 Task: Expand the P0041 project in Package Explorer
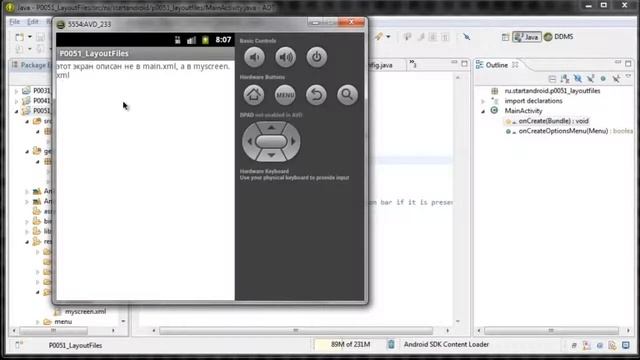[16, 101]
